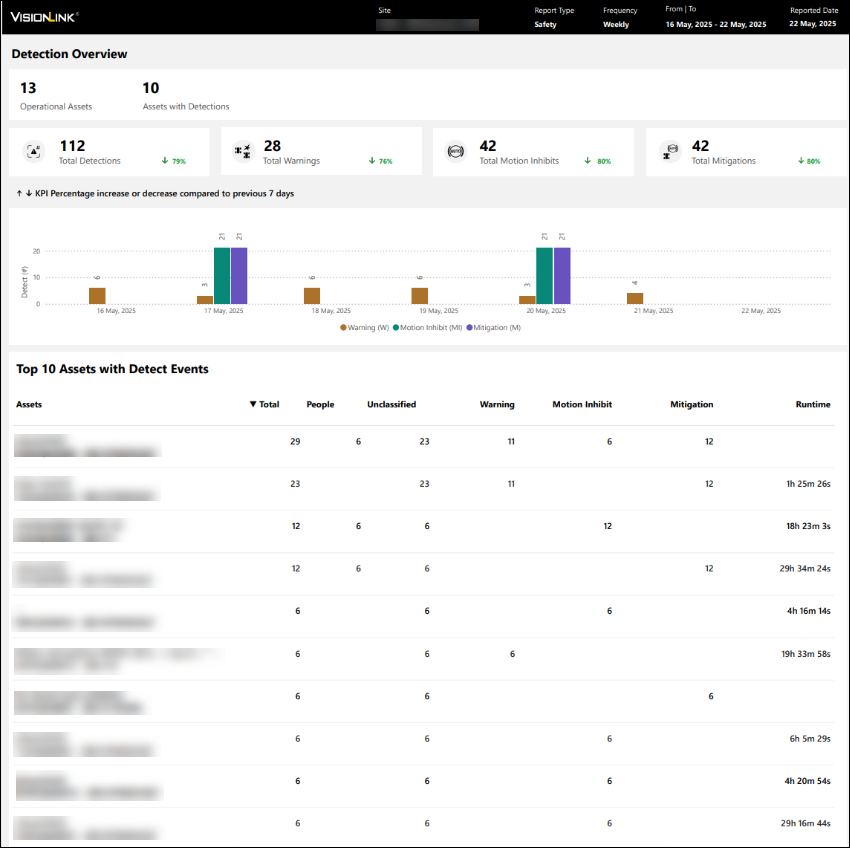Viewport: 850px width, 848px height.
Task: Click the Weekly frequency value
Action: click(616, 24)
